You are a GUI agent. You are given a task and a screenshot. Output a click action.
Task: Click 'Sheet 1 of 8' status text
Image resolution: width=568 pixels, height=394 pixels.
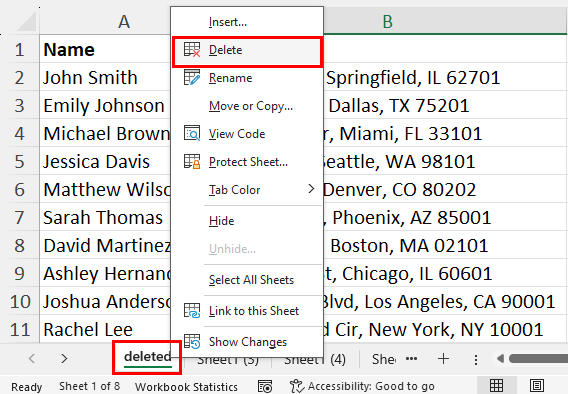[x=89, y=386]
